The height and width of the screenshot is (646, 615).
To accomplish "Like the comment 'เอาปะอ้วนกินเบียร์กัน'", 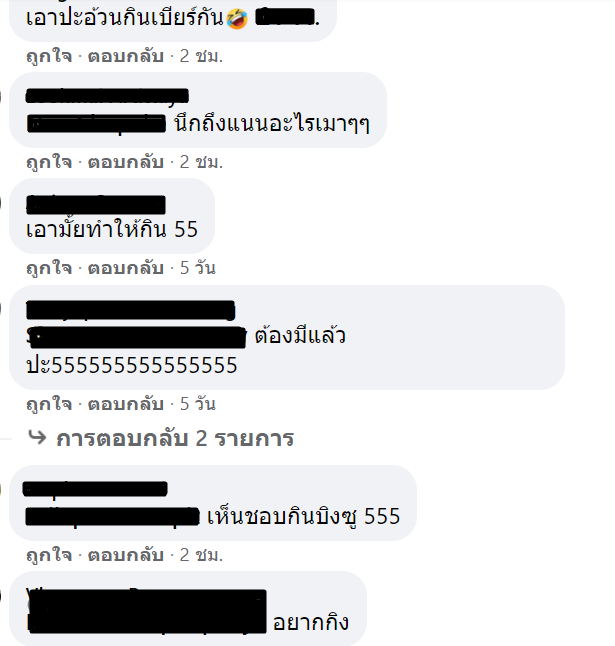I will pyautogui.click(x=49, y=56).
